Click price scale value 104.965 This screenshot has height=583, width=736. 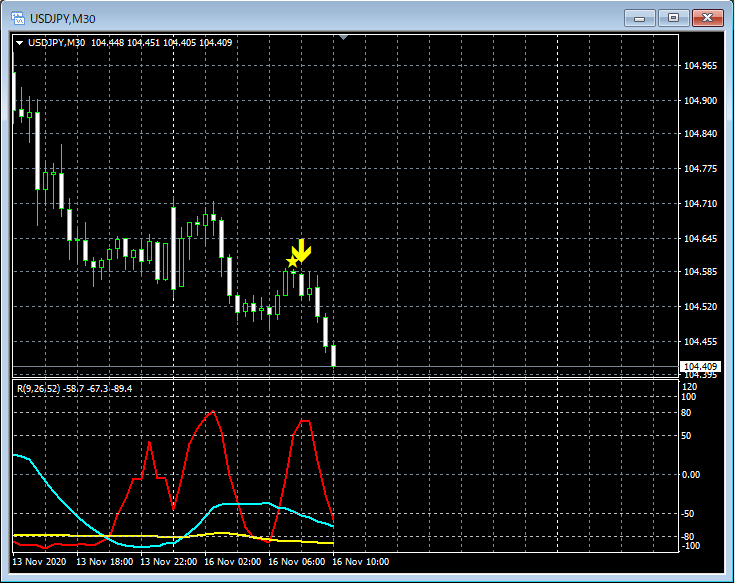pos(700,66)
